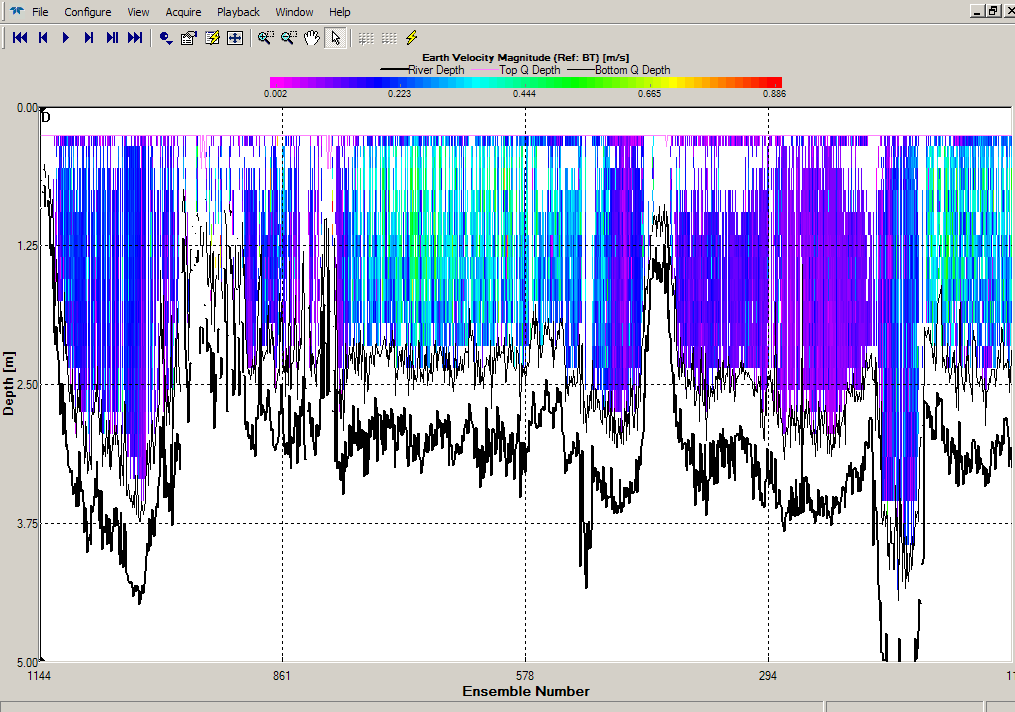Viewport: 1015px width, 712px height.
Task: Click the Earth Velocity Magnitude chart title
Action: (x=526, y=58)
